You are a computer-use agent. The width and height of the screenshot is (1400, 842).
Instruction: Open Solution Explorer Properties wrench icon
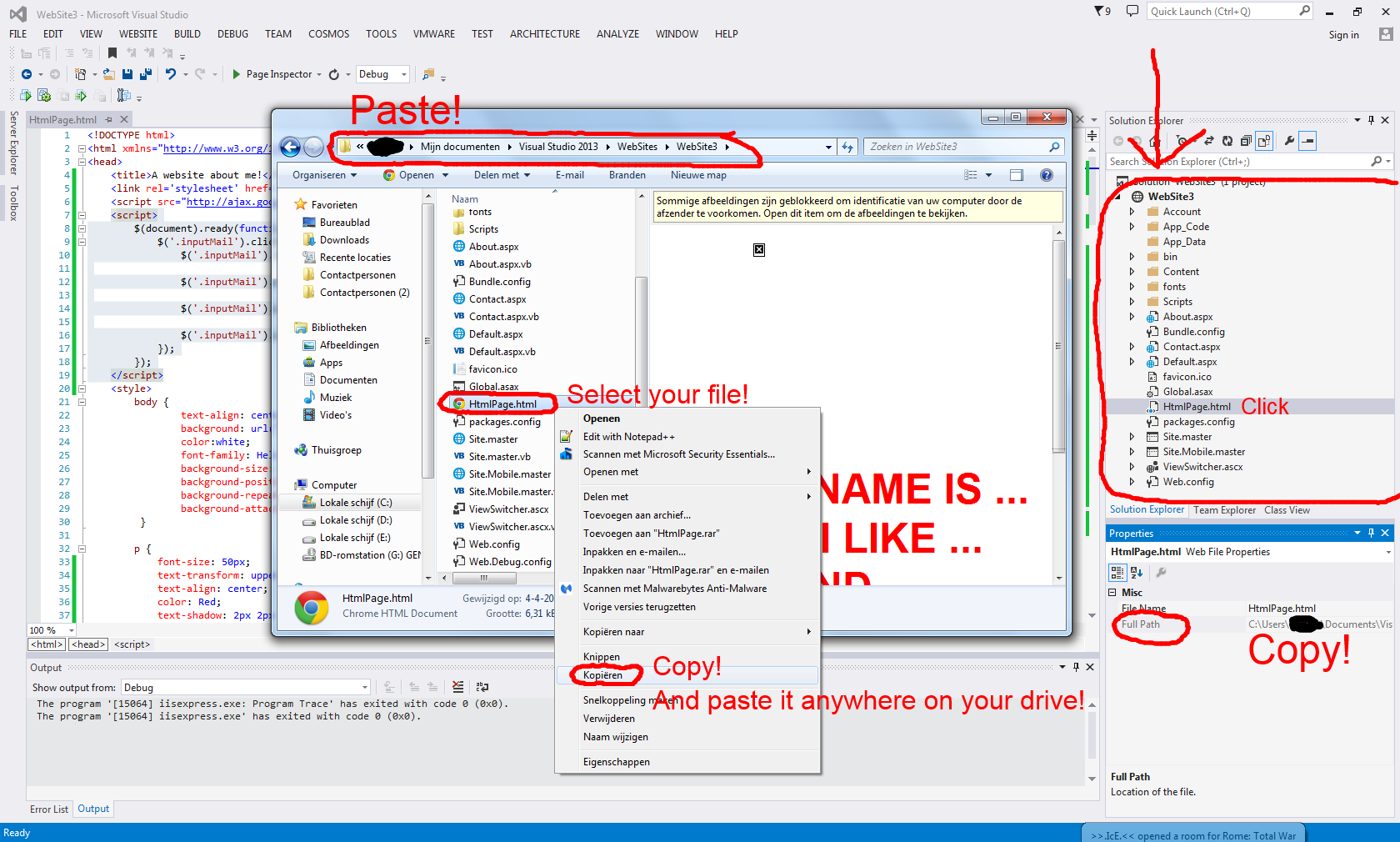pyautogui.click(x=1289, y=141)
